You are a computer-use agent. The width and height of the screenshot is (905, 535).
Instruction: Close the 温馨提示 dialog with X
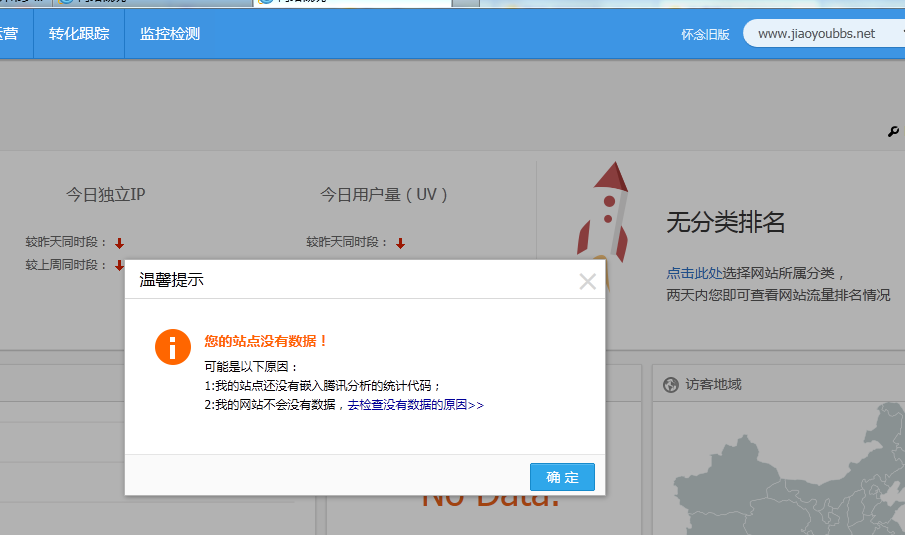[x=588, y=281]
